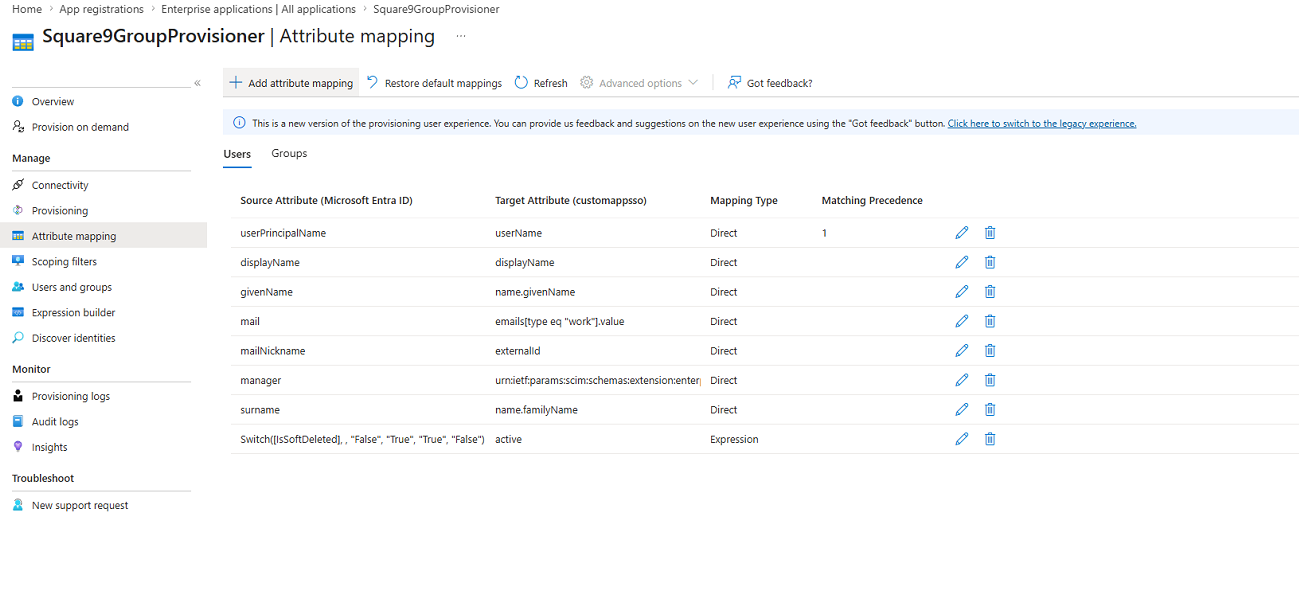Collapse the sidebar with double chevron
Screen dimensions: 1299x603
pos(197,83)
